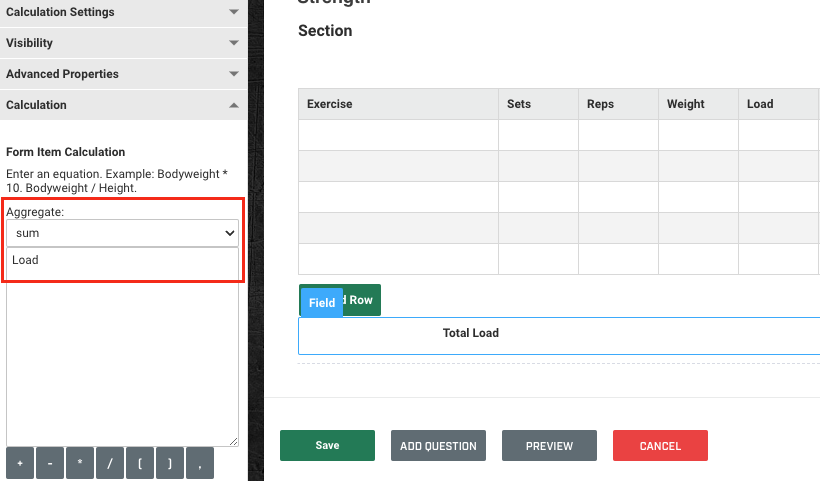Open the Aggregate sum dropdown
The image size is (820, 481).
click(122, 233)
